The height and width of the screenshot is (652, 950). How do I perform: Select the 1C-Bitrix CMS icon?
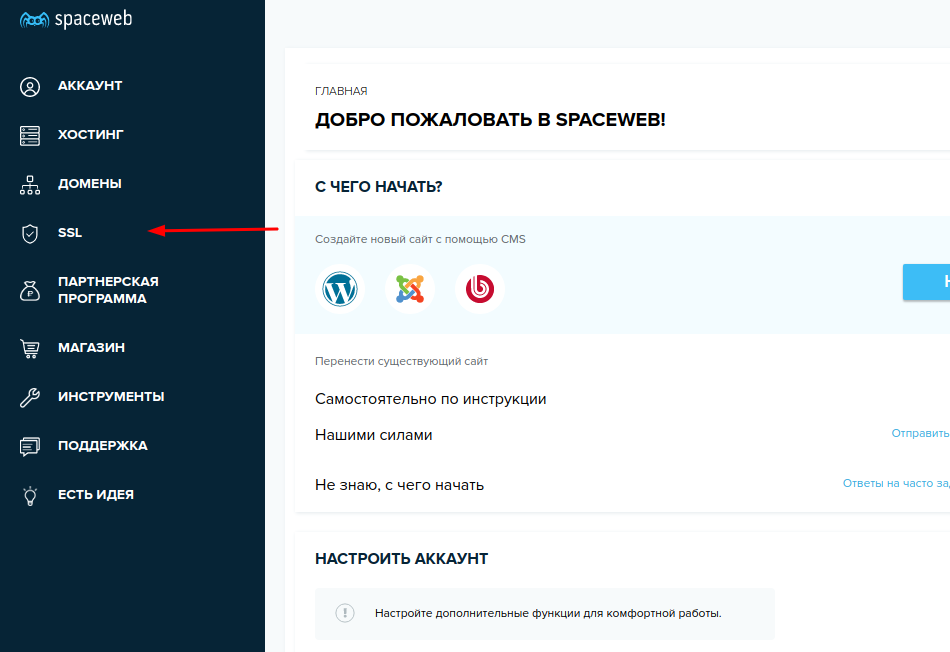[x=480, y=289]
